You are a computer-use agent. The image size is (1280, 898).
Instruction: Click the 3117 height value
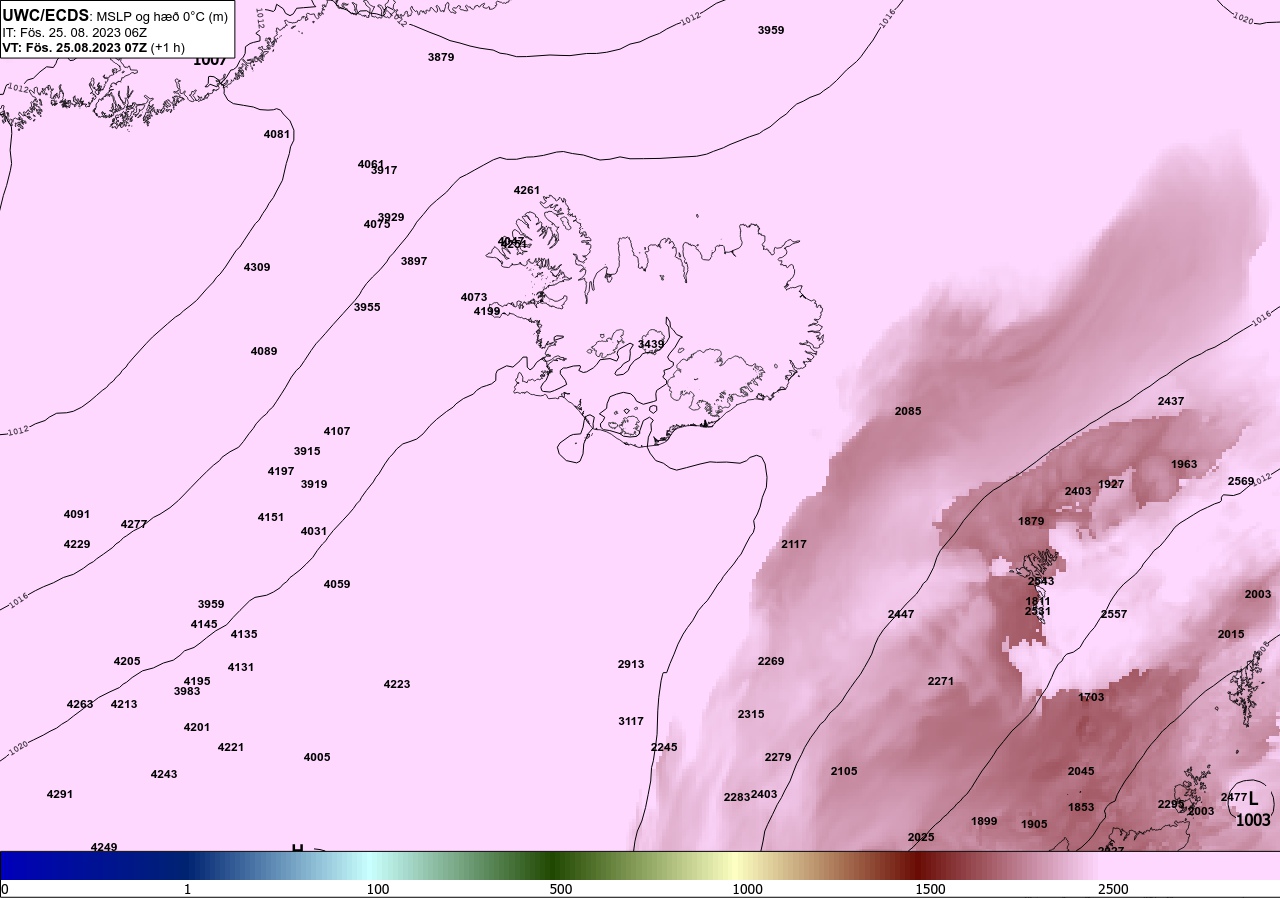[631, 721]
